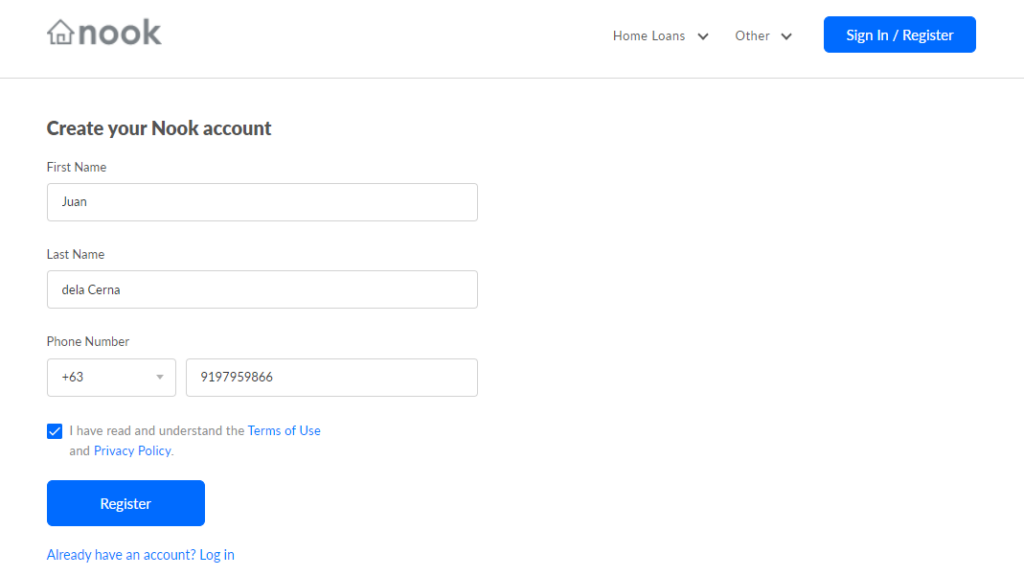Click the Nook house logo
1024x576 pixels.
(x=104, y=33)
